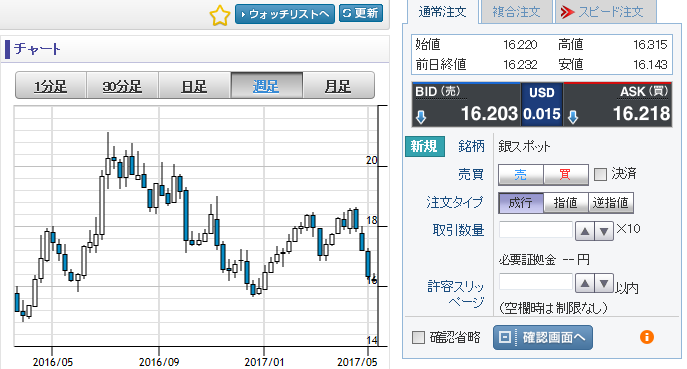This screenshot has height=369, width=687.
Task: Increase 取引数量 with up arrow
Action: 585,231
